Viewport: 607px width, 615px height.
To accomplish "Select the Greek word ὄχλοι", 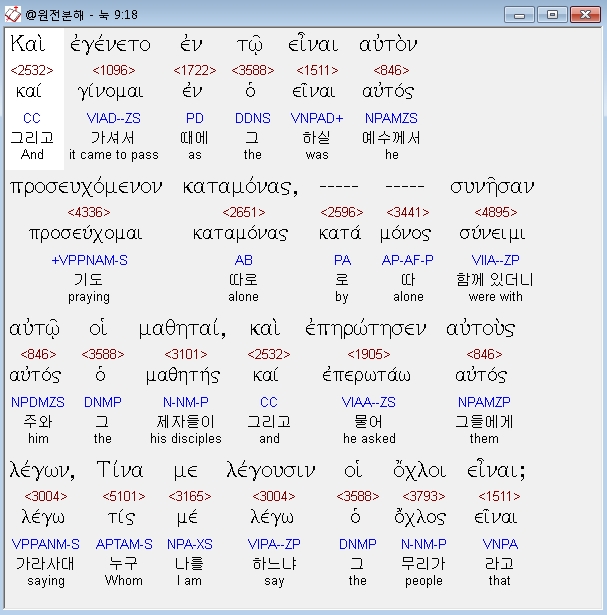I will [x=420, y=471].
